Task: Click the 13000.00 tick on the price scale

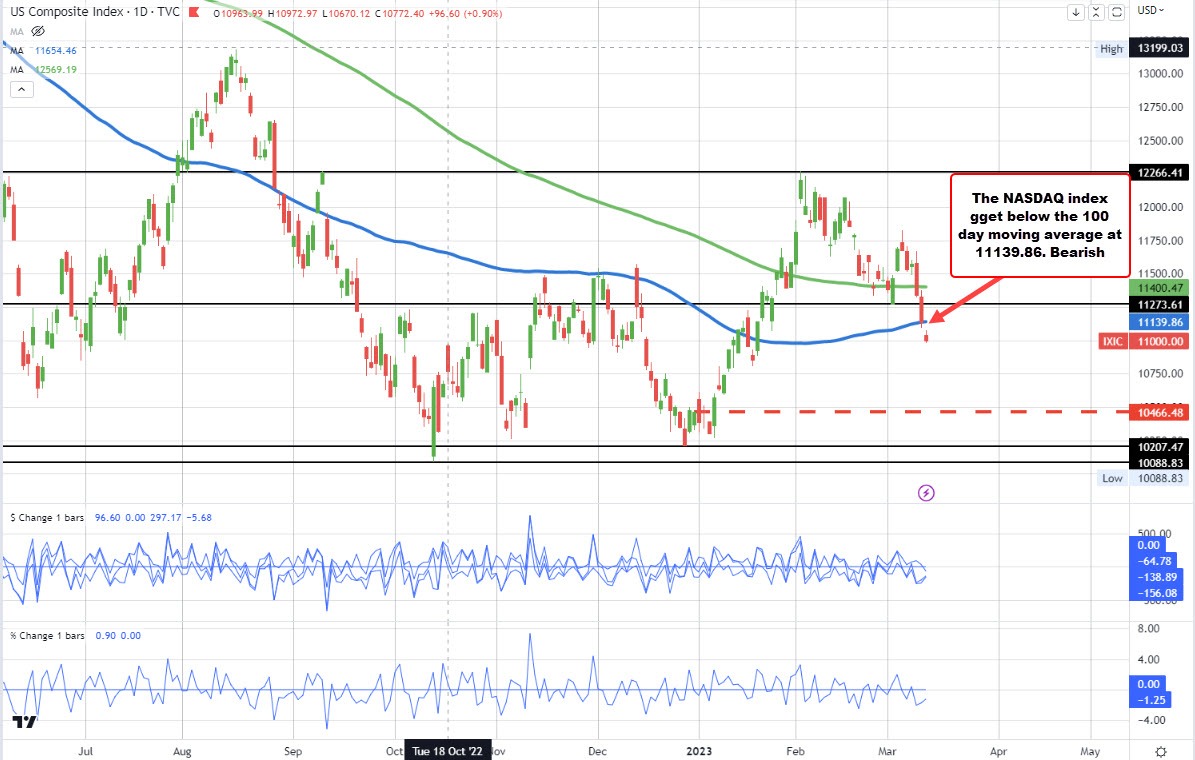Action: click(x=1160, y=74)
